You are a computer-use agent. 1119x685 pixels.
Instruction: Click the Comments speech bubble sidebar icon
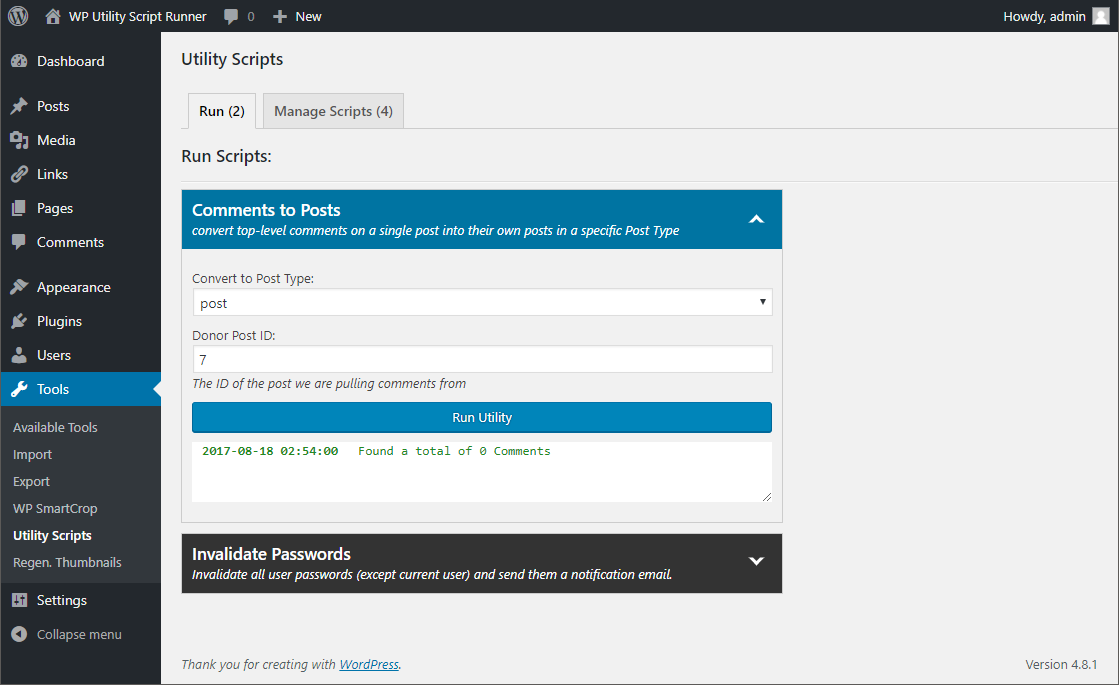tap(19, 242)
